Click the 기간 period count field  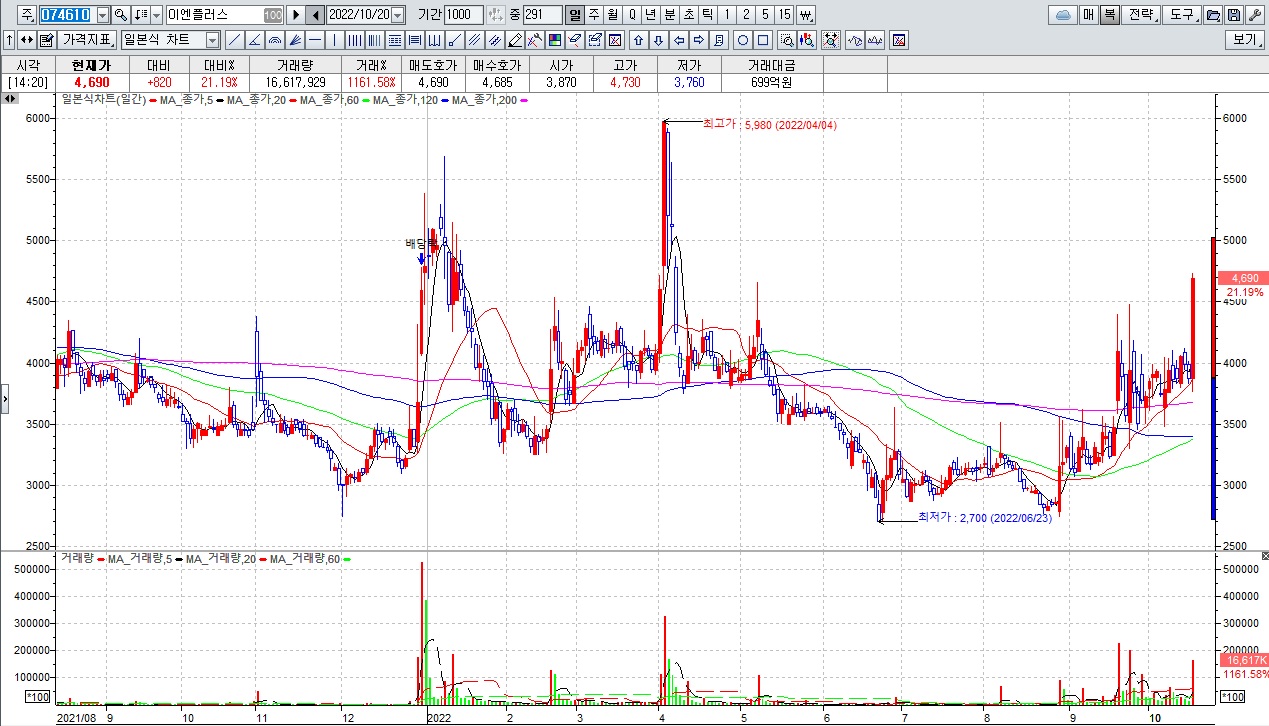pyautogui.click(x=463, y=15)
